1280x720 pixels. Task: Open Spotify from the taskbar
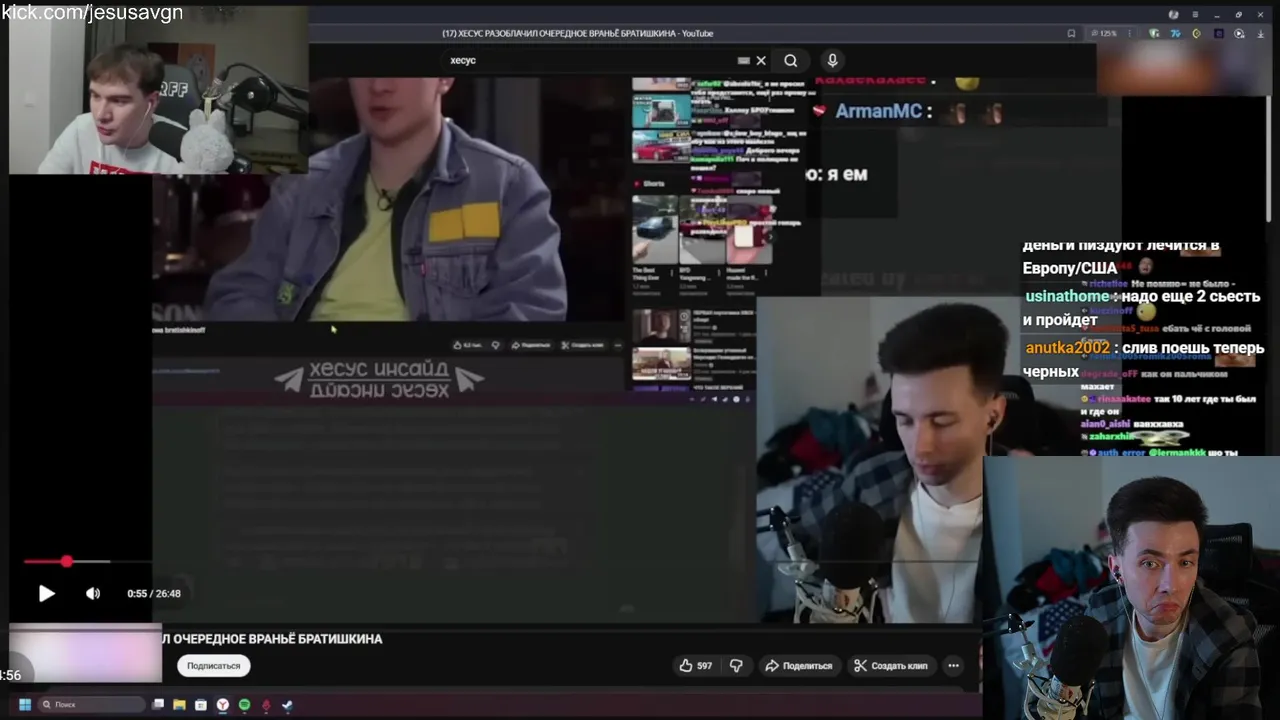244,705
